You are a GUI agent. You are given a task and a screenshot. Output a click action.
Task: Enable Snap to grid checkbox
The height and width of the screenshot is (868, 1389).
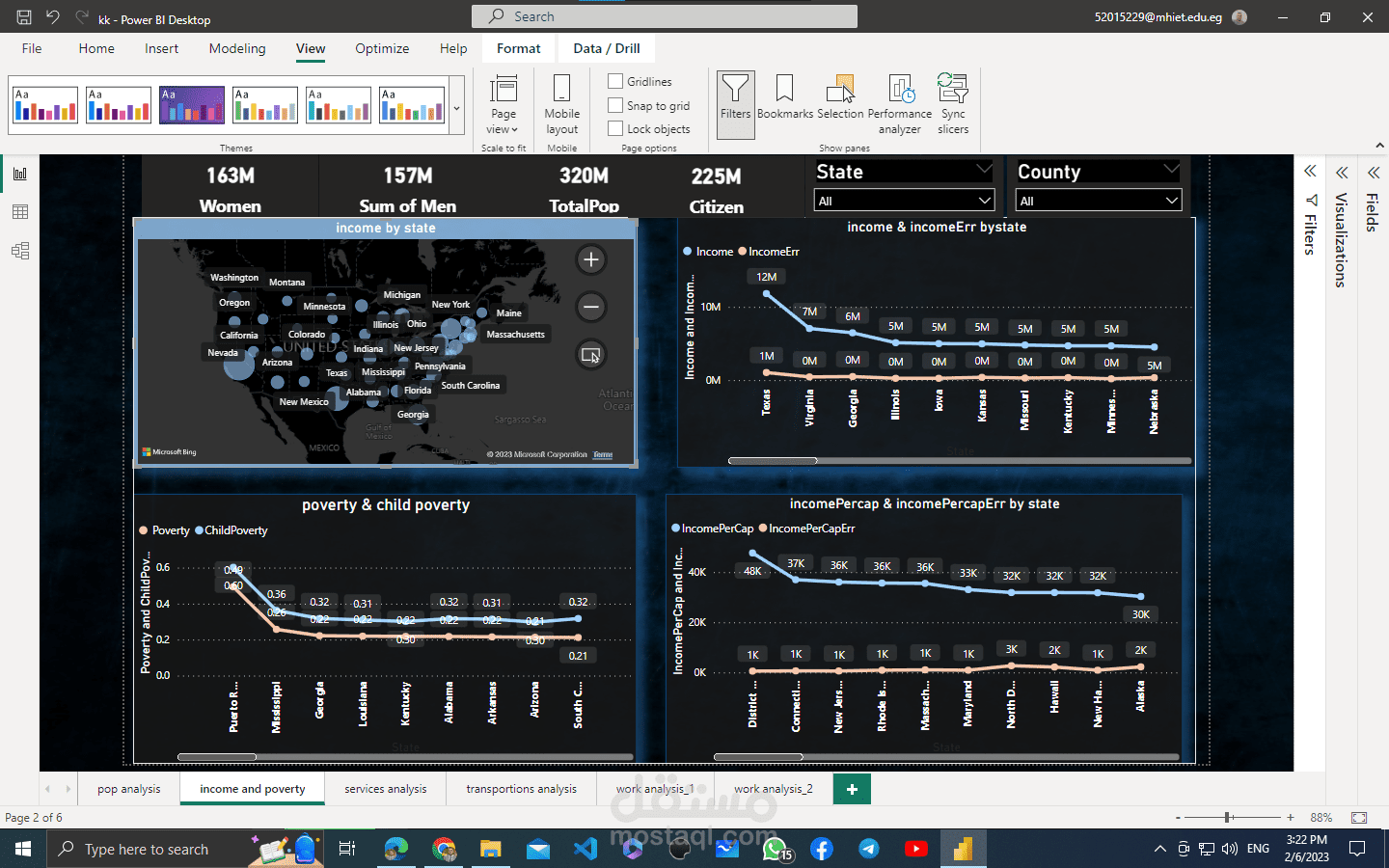615,105
